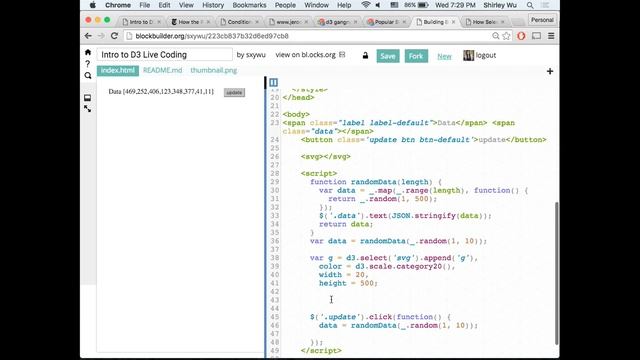This screenshot has width=640, height=360.
Task: Open help via the question mark icon
Action: [88, 64]
